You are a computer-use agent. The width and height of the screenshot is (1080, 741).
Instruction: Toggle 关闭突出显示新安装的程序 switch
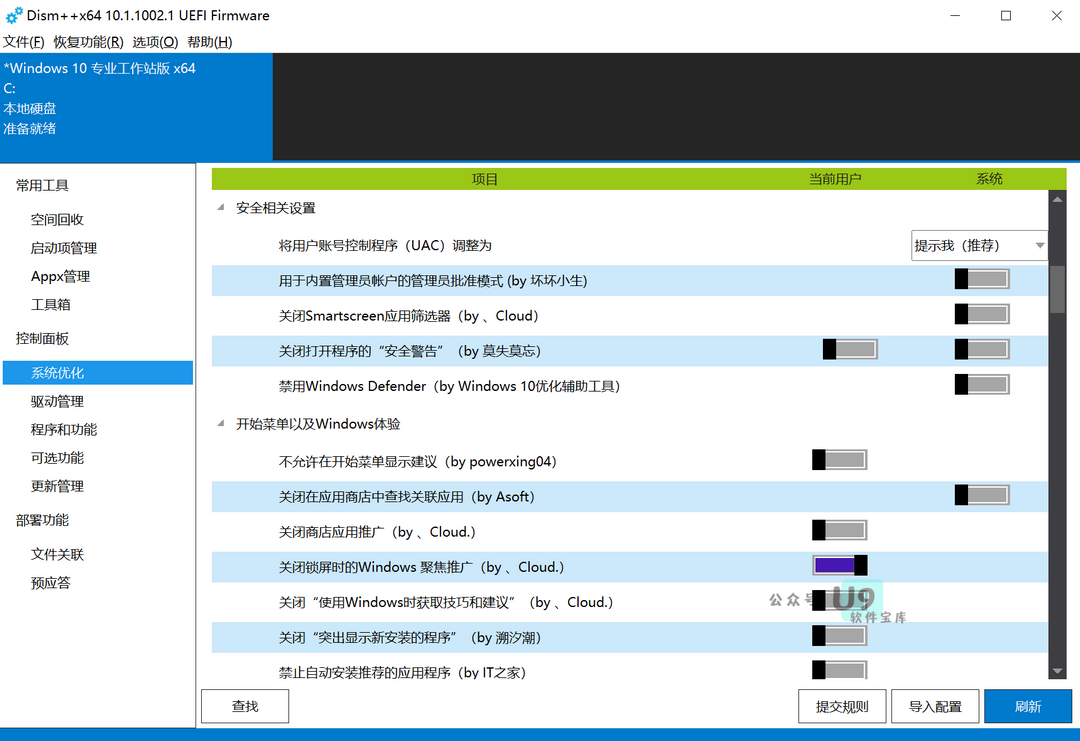pos(840,636)
